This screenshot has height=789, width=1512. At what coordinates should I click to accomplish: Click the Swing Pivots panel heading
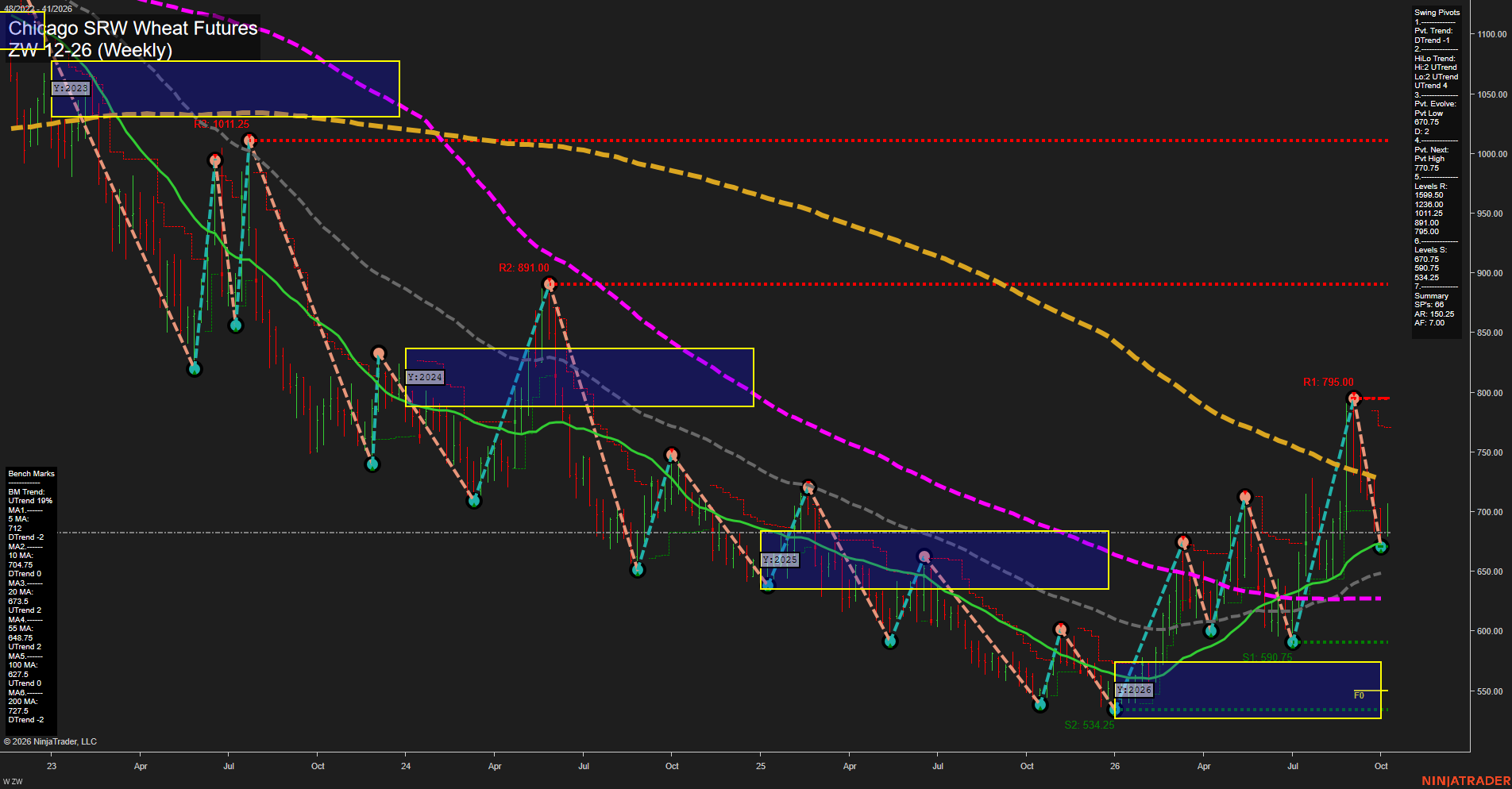1437,13
